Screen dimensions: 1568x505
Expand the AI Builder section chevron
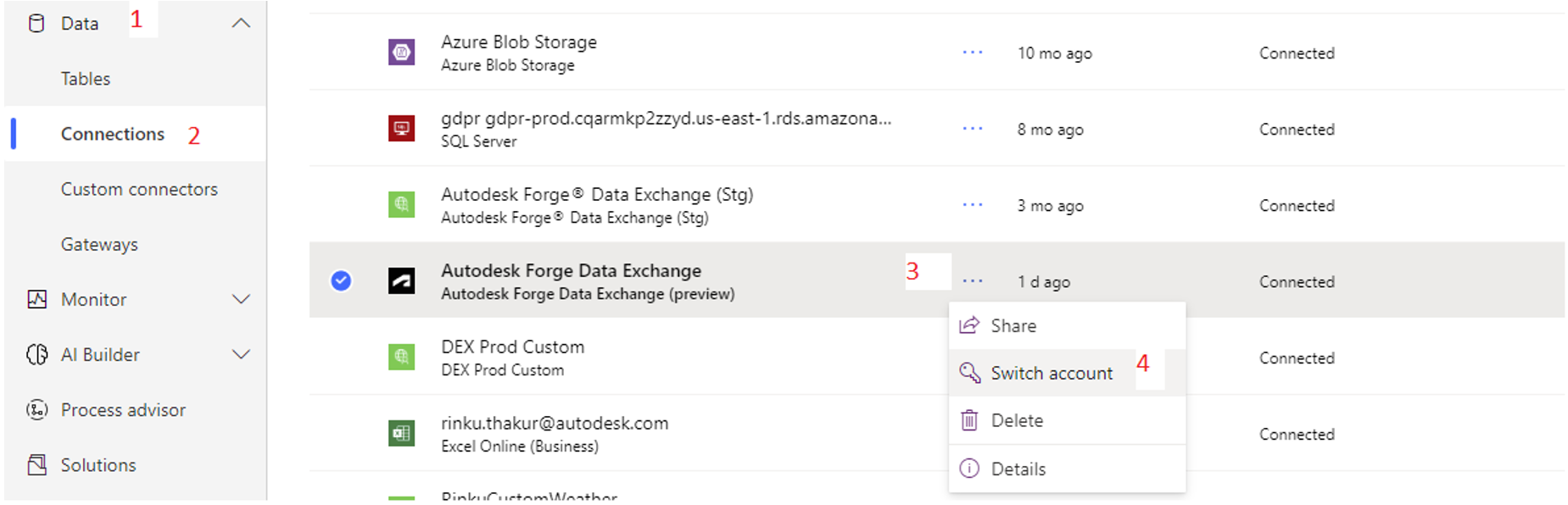(241, 354)
